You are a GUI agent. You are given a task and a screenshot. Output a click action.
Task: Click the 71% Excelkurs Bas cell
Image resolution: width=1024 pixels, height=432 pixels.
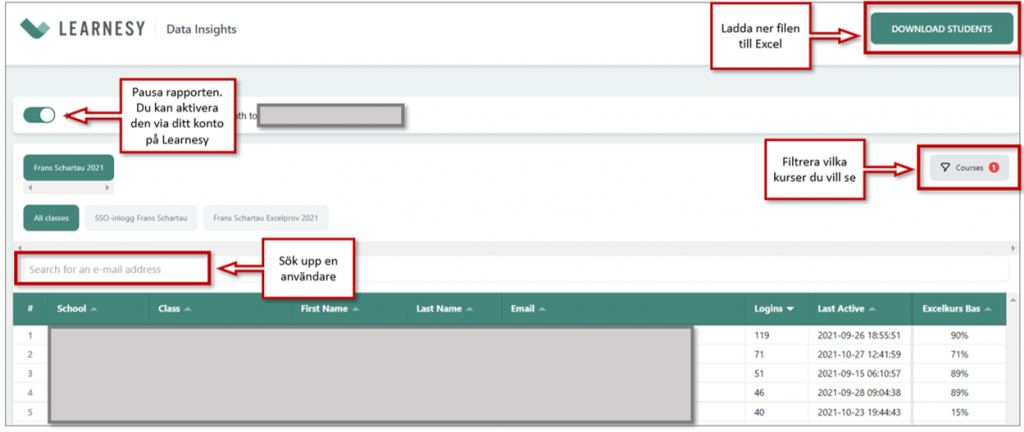959,354
